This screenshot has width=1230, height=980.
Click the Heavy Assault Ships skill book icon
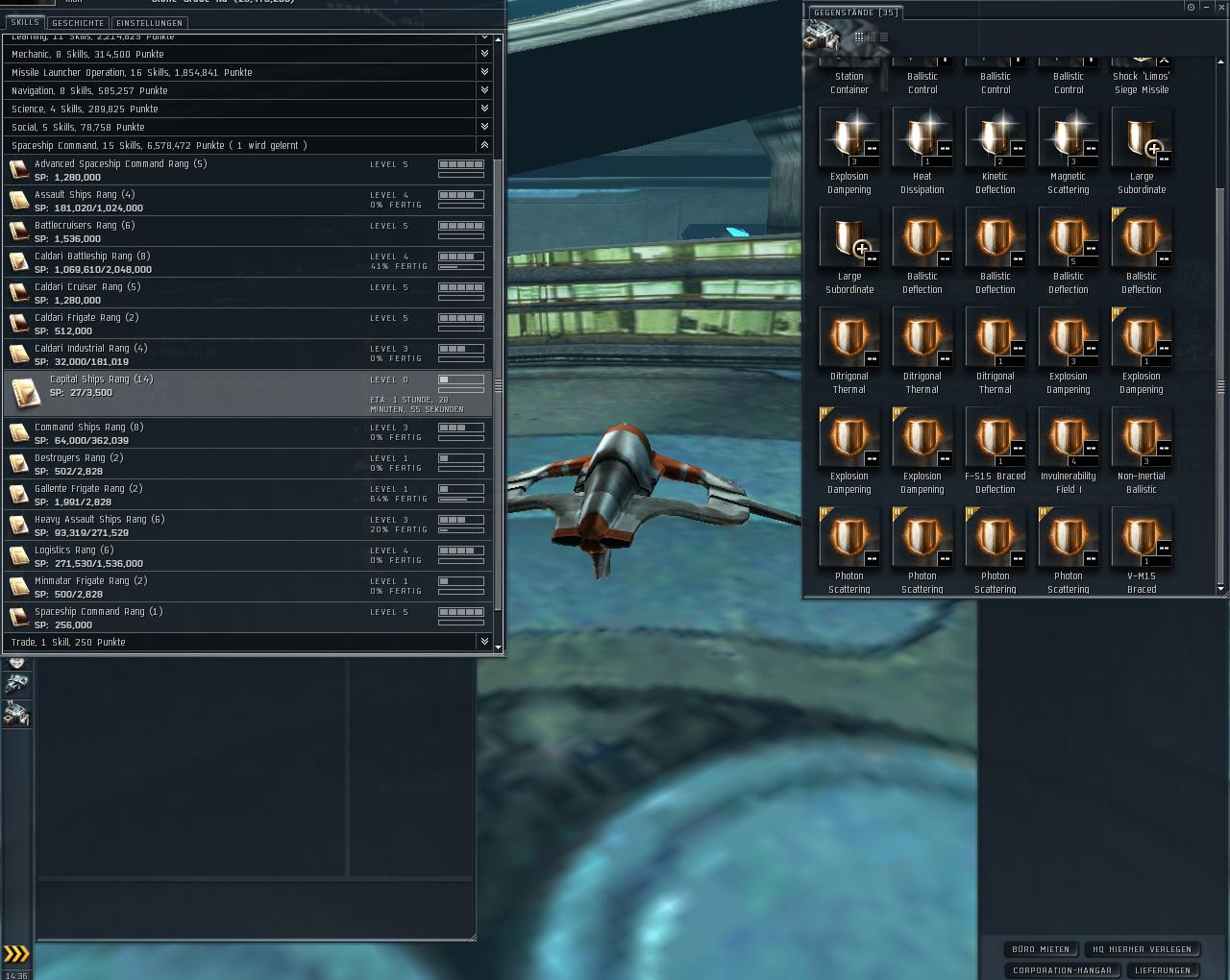[x=18, y=526]
